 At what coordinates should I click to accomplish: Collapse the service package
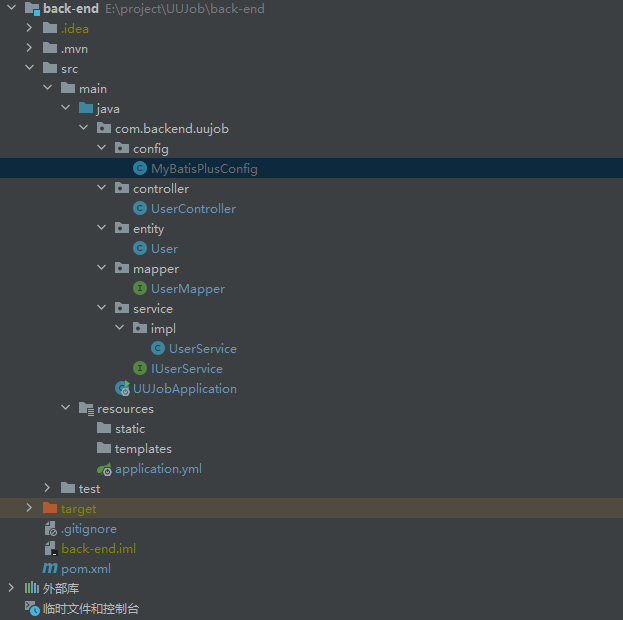coord(101,309)
